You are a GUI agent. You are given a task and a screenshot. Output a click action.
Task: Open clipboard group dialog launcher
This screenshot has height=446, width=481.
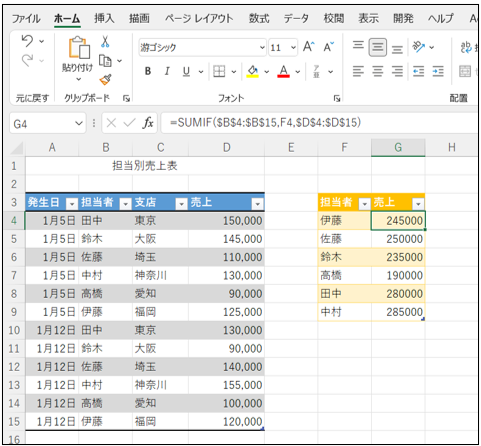tap(126, 98)
